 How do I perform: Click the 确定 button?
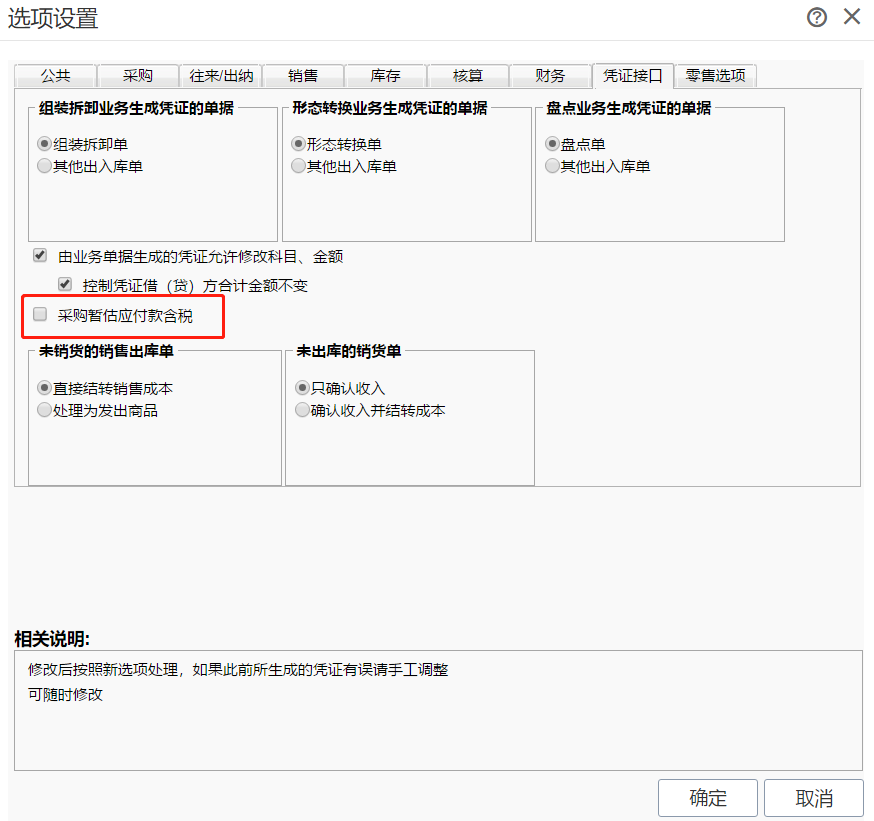[708, 798]
